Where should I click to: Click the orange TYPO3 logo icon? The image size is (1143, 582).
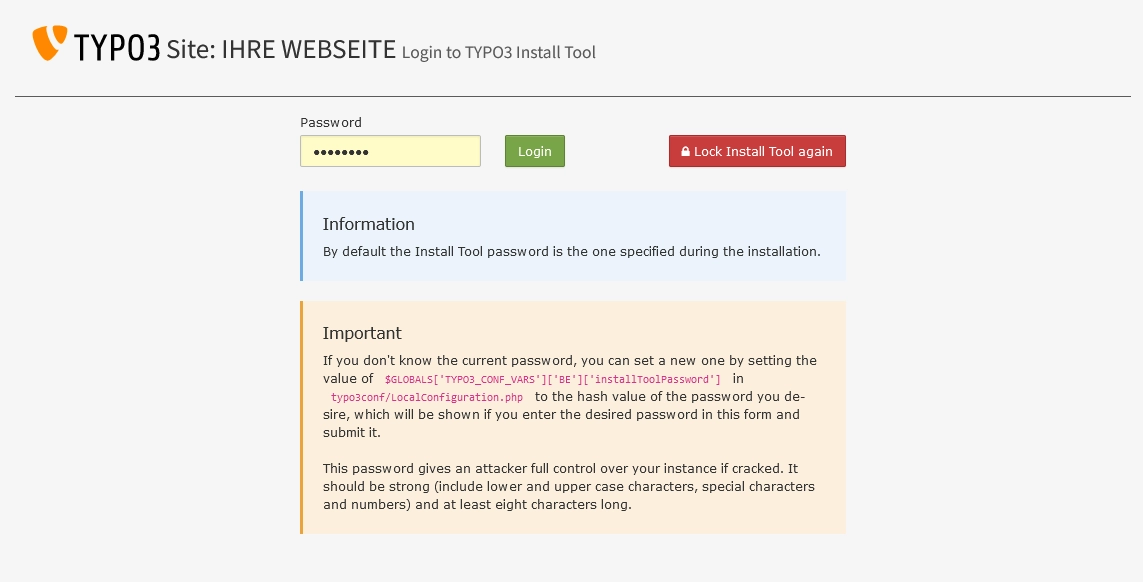(x=50, y=42)
